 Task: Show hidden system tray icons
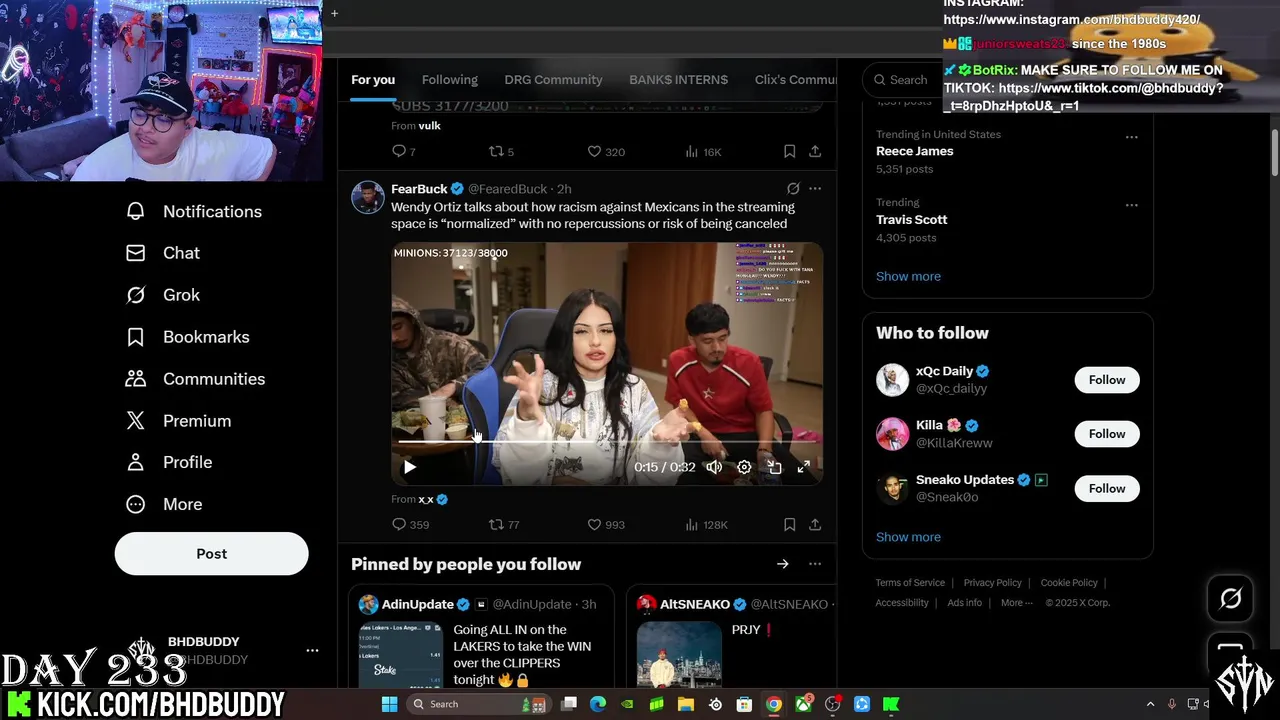(1150, 704)
